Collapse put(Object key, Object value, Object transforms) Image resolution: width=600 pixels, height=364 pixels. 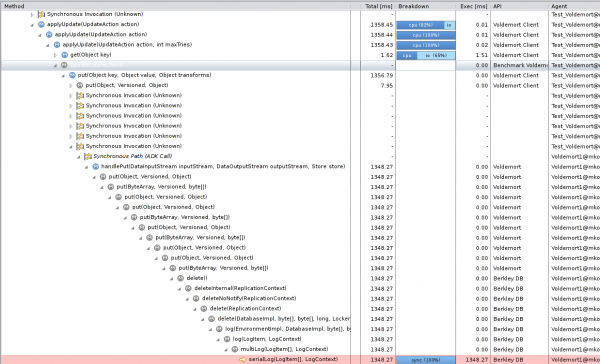[x=63, y=75]
